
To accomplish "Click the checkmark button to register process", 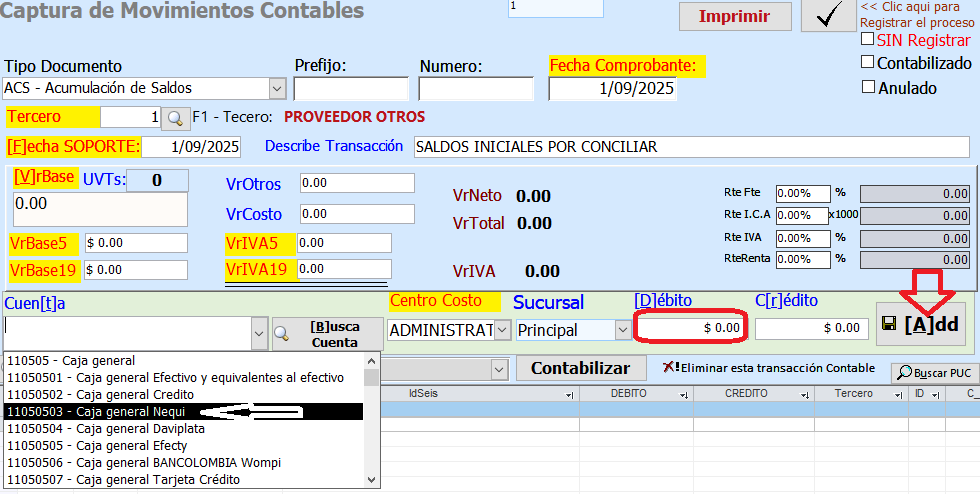I will [828, 16].
